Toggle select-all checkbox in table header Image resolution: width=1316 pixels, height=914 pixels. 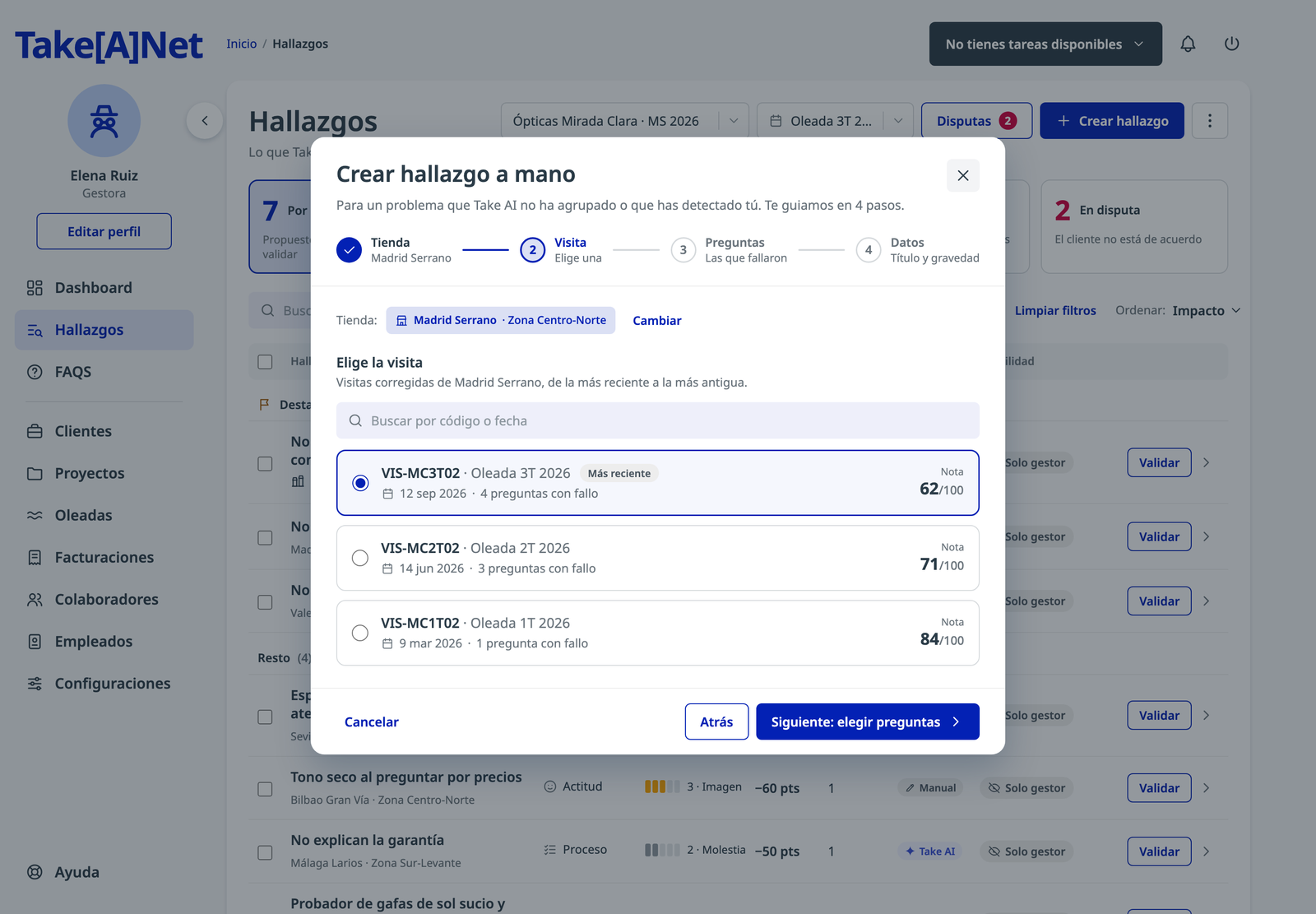[265, 362]
